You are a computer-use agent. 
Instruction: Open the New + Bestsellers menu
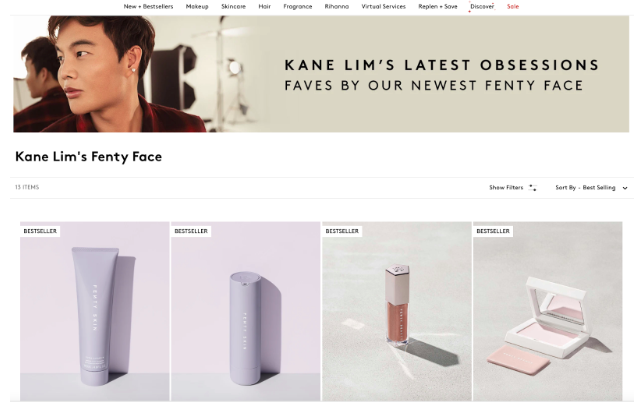coord(148,6)
